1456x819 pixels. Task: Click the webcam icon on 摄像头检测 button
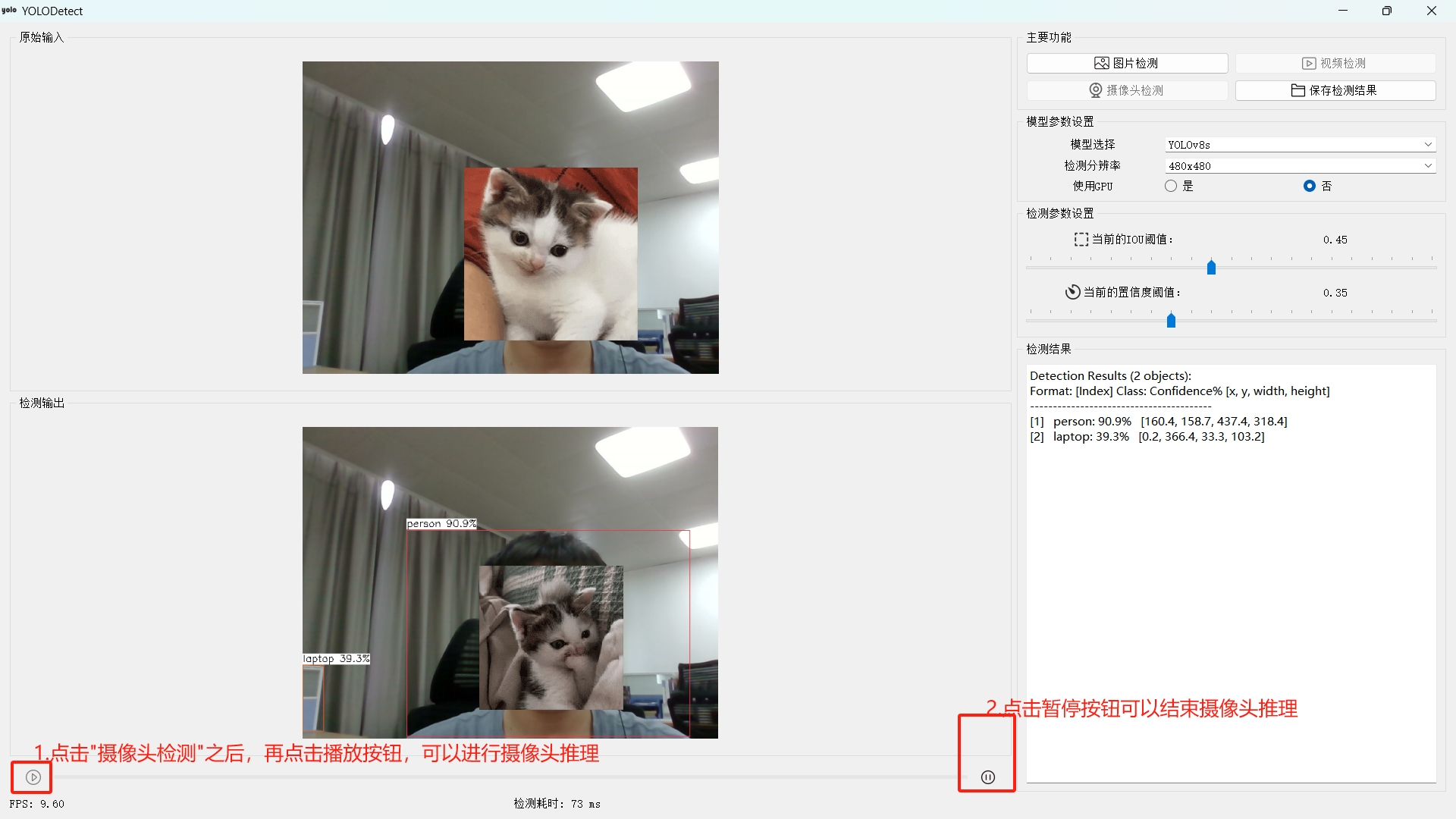click(1095, 89)
